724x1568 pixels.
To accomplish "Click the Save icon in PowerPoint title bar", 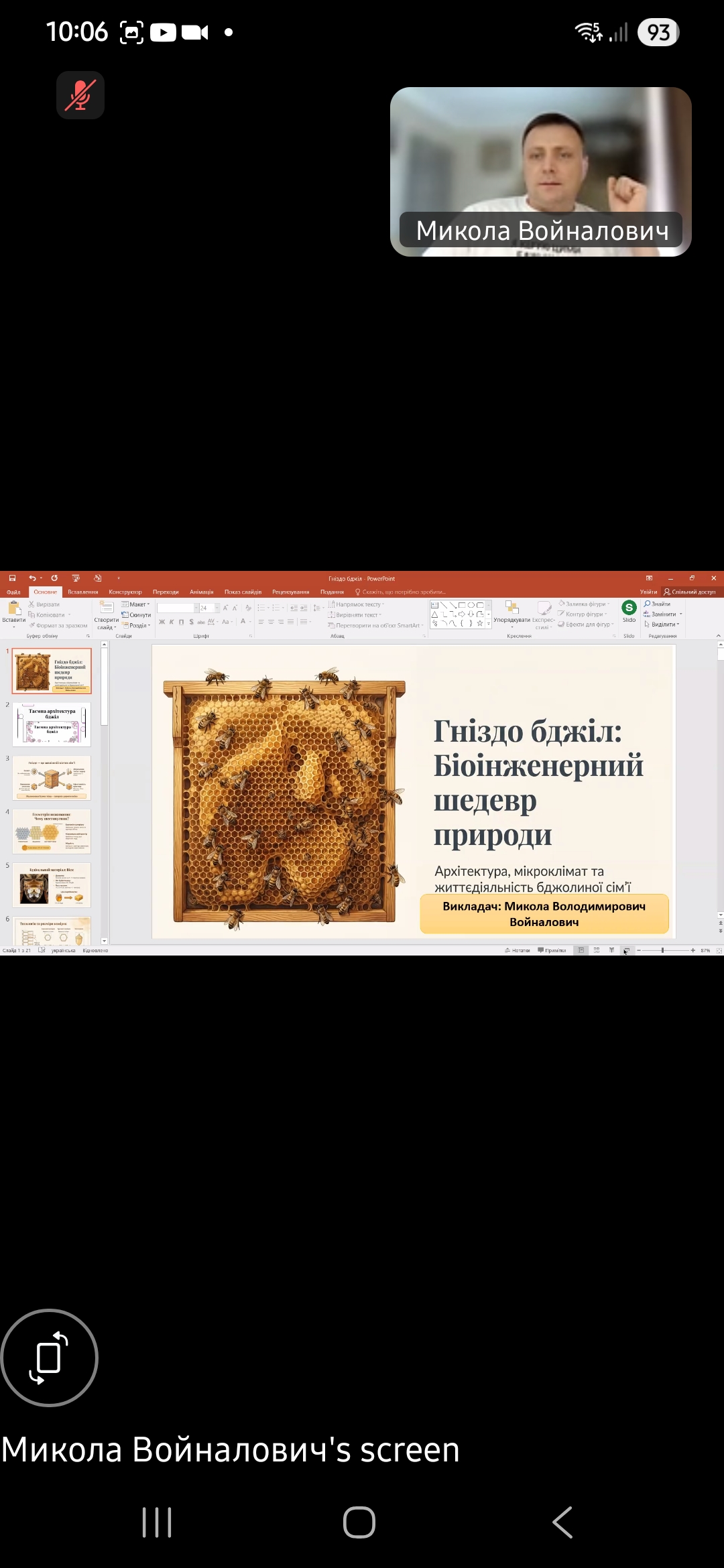I will [x=12, y=578].
